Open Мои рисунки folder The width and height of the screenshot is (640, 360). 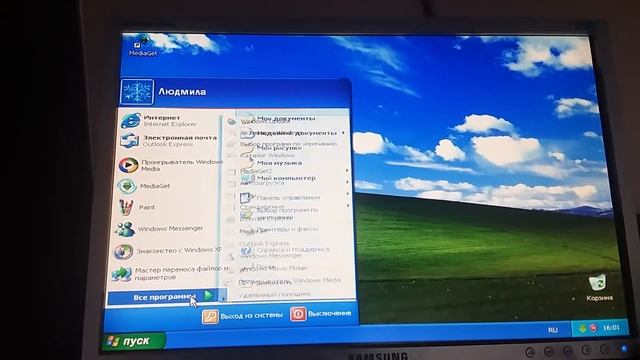[279, 148]
